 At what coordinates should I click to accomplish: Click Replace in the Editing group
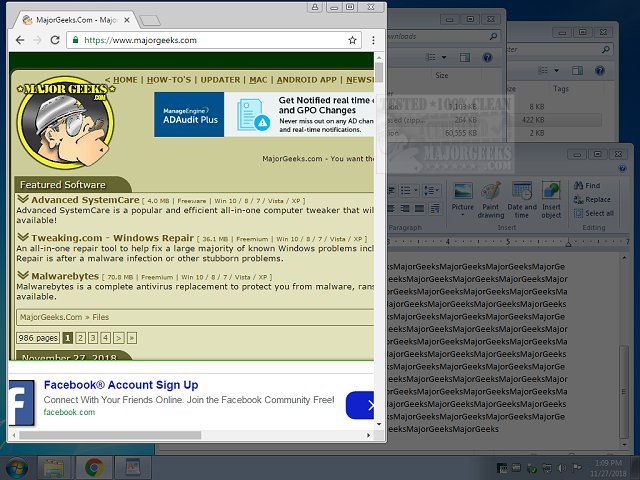coord(597,199)
